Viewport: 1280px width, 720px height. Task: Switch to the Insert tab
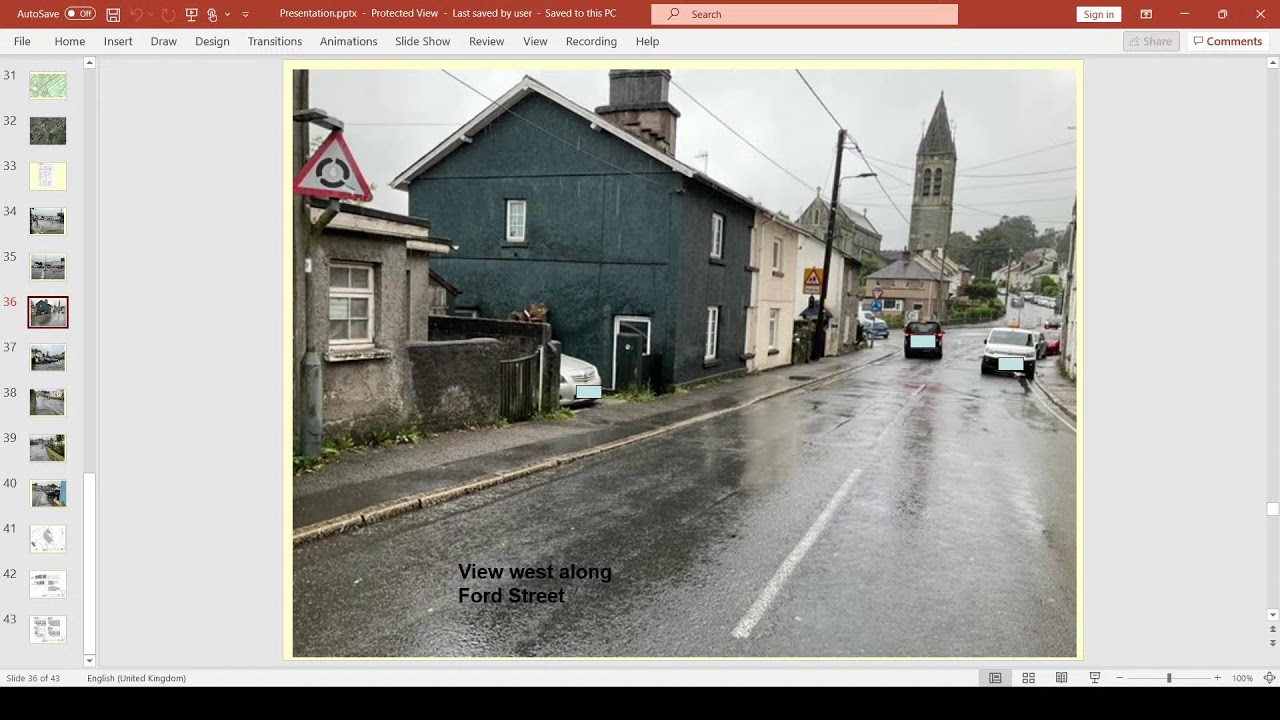pyautogui.click(x=118, y=41)
